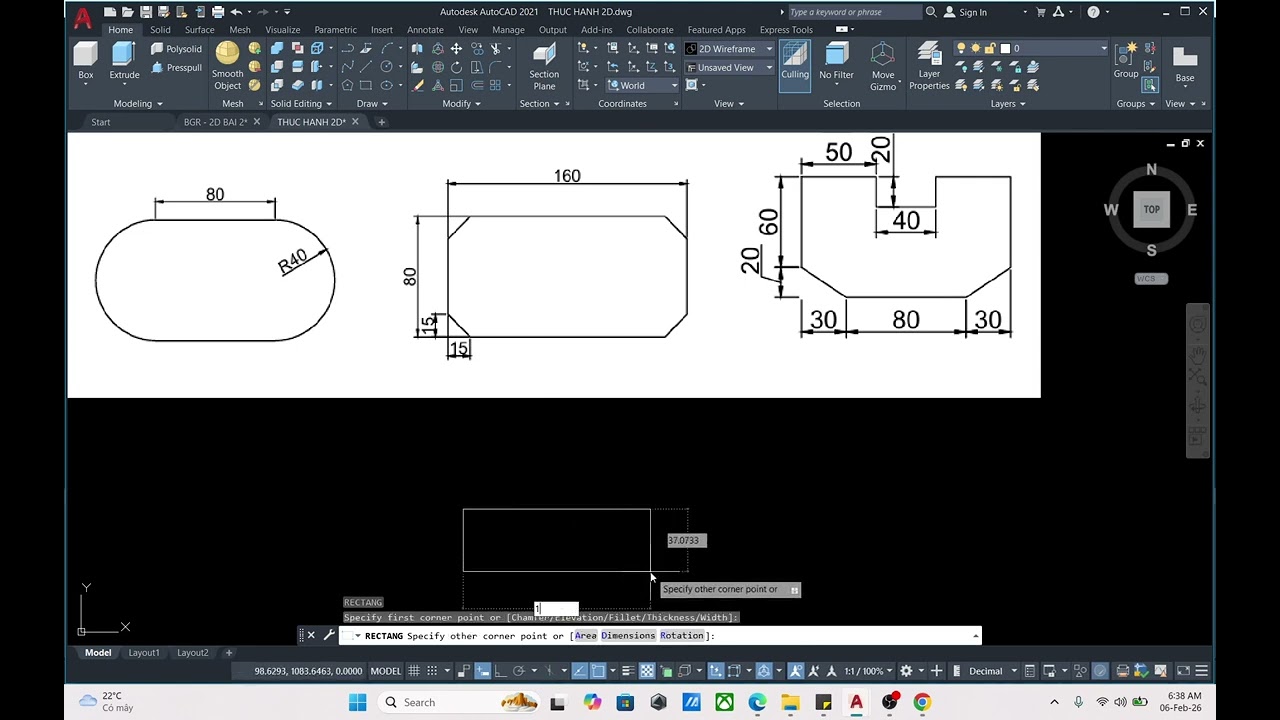Open Layer Properties manager

(x=929, y=66)
